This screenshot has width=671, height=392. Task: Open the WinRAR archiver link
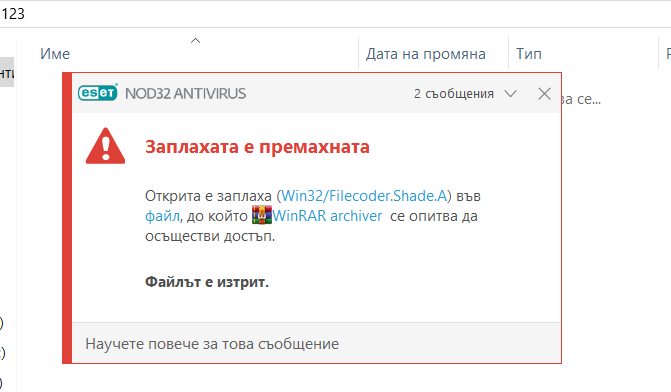pyautogui.click(x=327, y=216)
